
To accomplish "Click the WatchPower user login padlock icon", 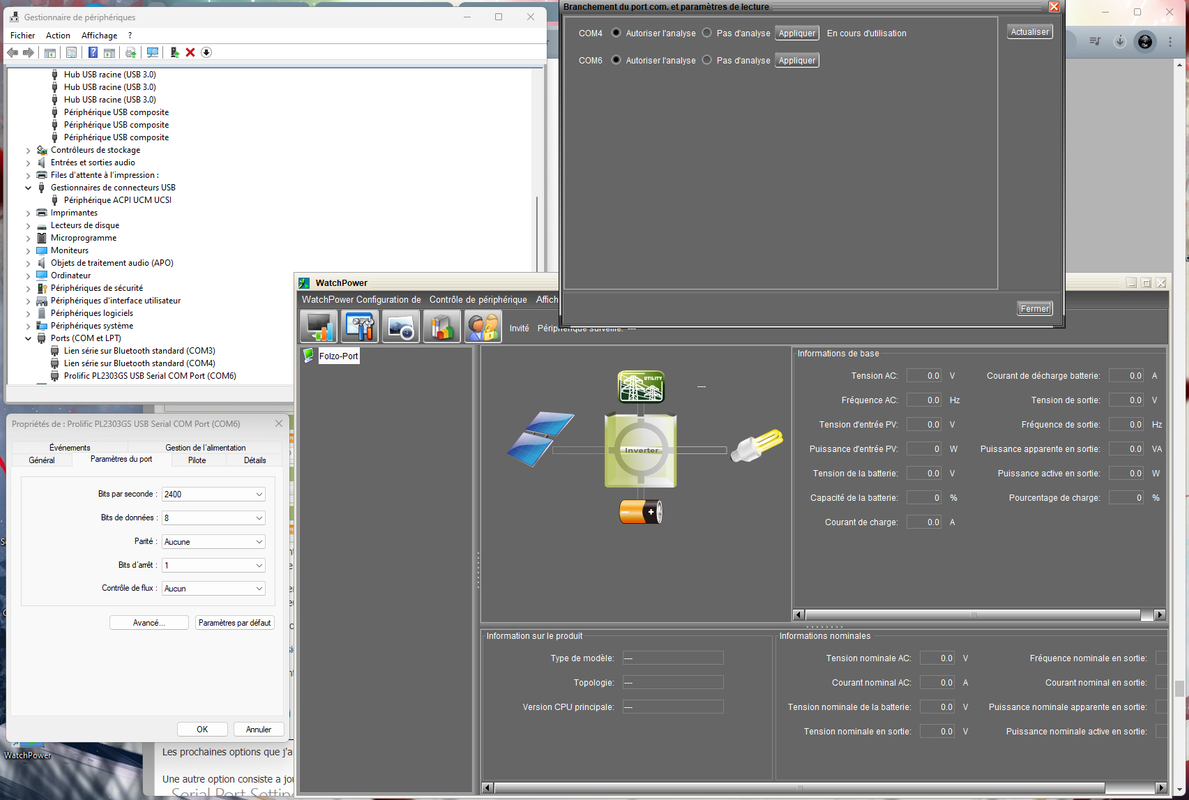I will (482, 327).
